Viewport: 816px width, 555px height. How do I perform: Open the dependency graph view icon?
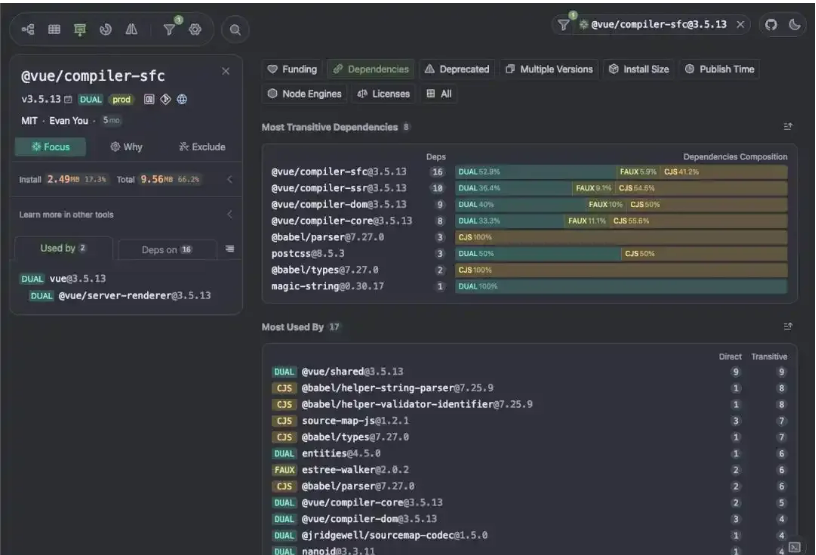[x=28, y=29]
